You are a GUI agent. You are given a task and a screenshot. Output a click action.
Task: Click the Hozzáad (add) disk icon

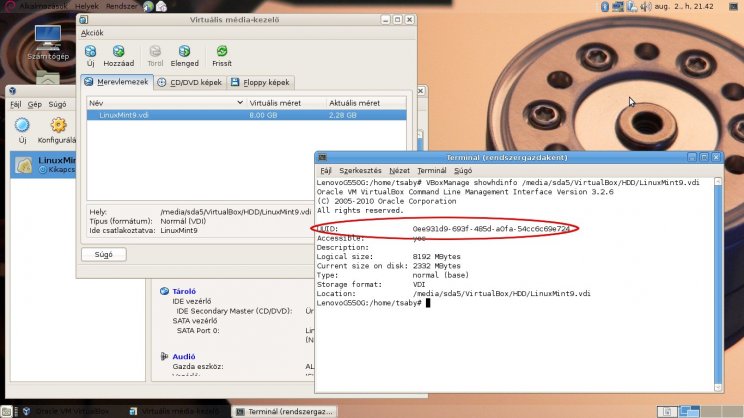coord(119,51)
